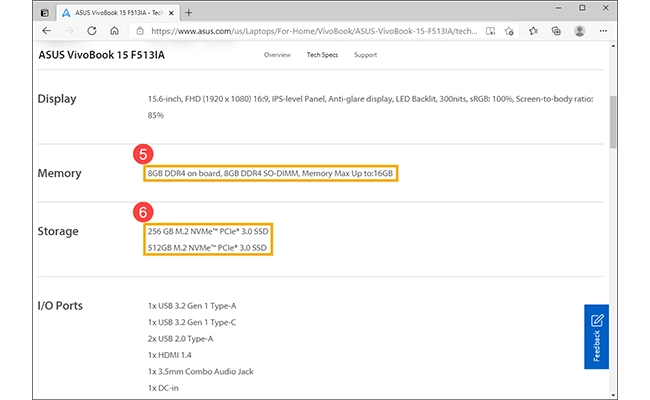Viewport: 650px width, 400px height.
Task: Click the Storage section label
Action: 58,231
